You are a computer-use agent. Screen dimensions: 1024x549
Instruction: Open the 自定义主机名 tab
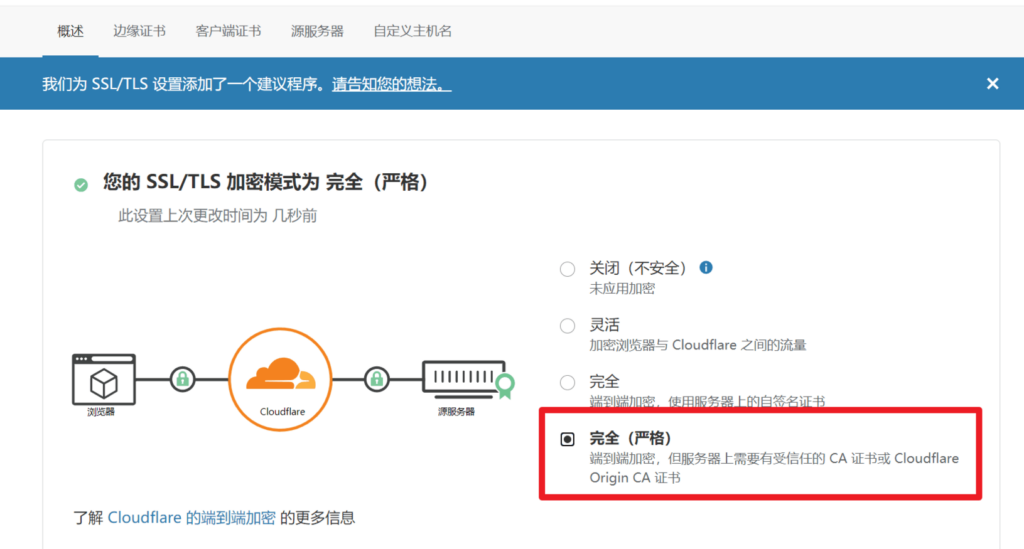click(x=412, y=31)
